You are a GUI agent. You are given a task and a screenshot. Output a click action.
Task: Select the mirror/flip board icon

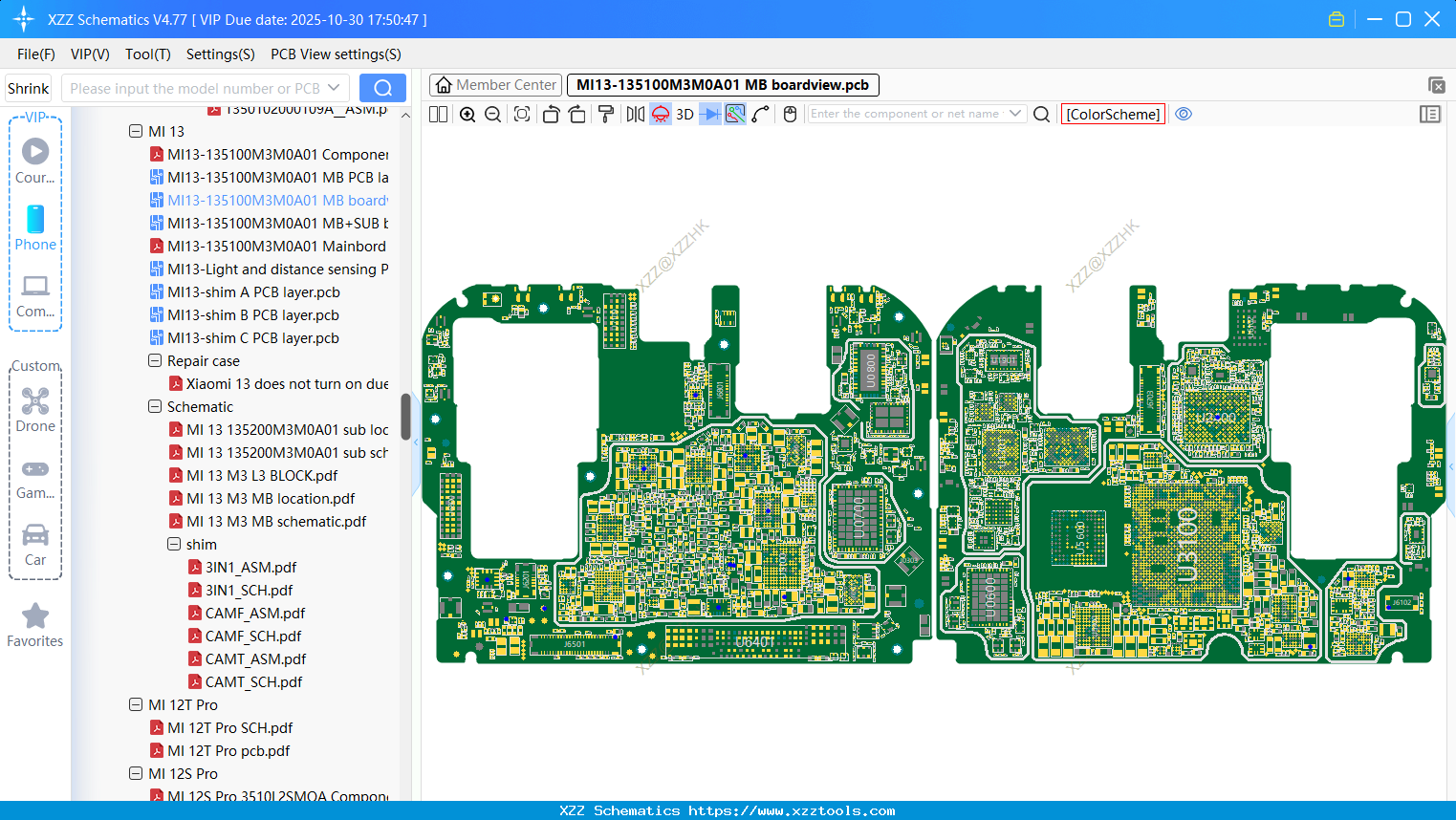[x=634, y=114]
